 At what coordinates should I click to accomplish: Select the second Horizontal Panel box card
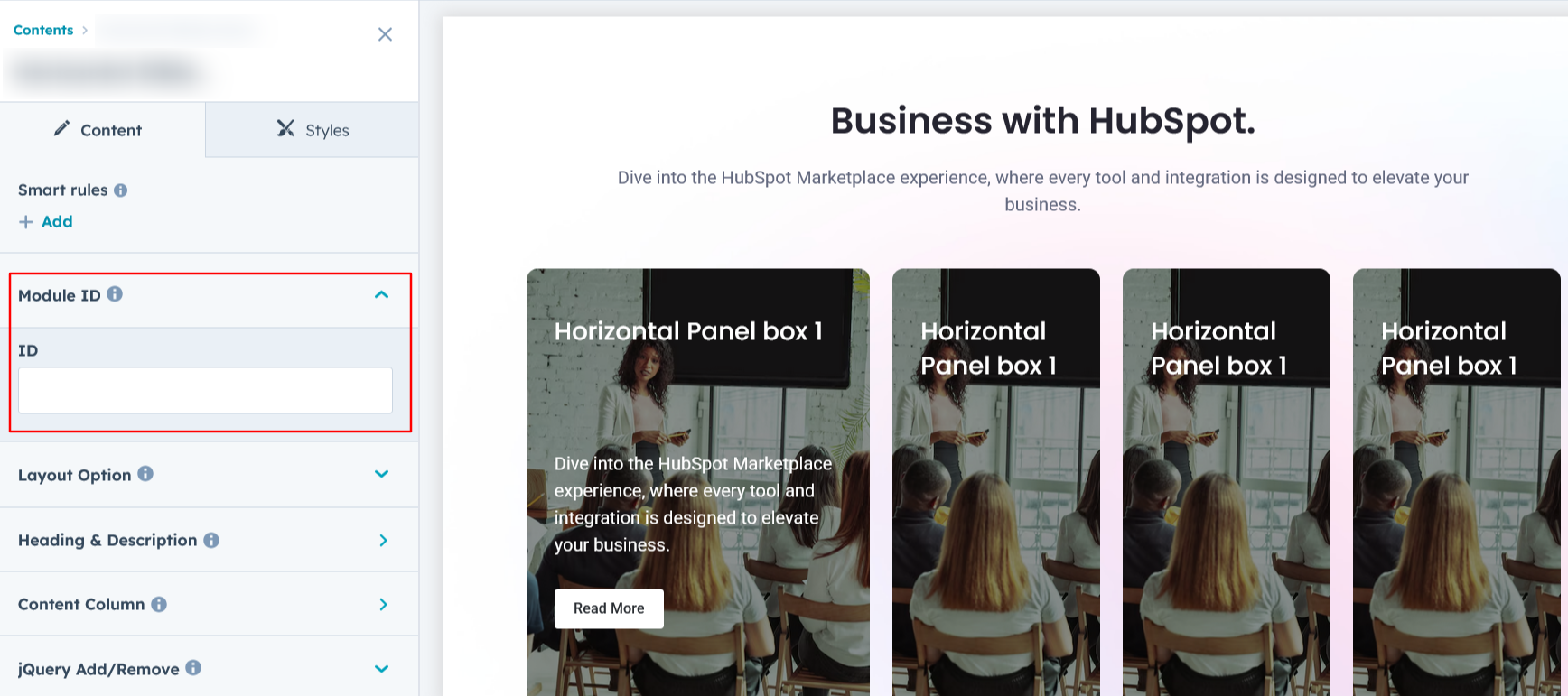point(995,478)
